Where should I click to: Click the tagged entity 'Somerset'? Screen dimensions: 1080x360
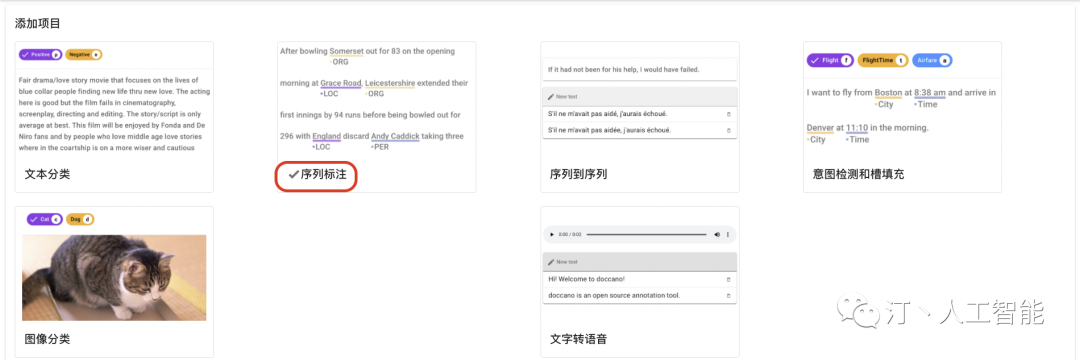346,51
